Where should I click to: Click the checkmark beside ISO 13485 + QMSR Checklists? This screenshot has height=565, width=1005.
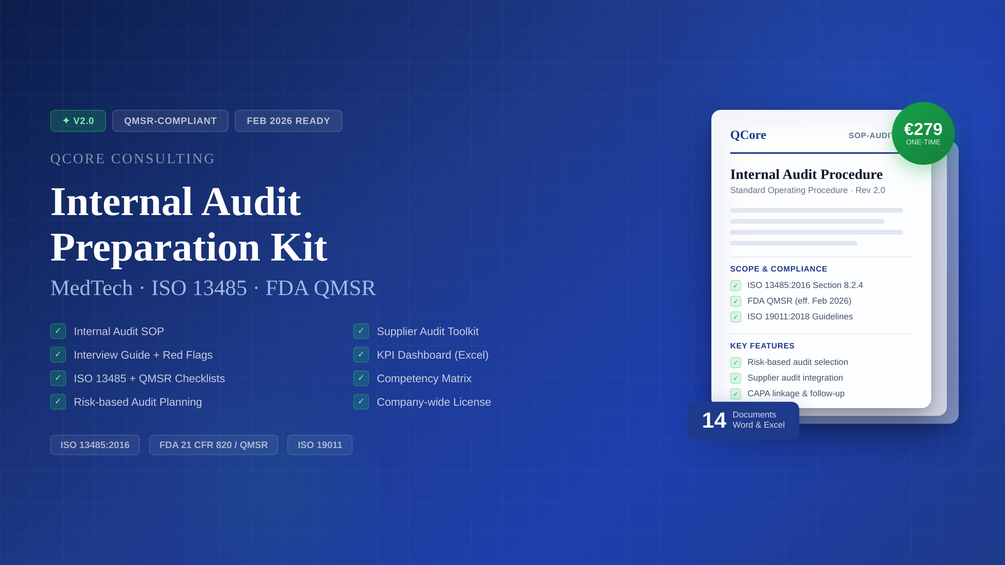[x=58, y=379]
